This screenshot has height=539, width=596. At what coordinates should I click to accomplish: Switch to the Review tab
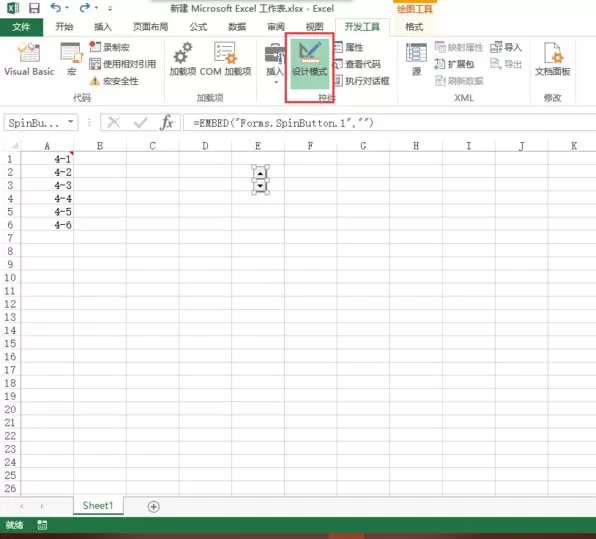pos(276,27)
